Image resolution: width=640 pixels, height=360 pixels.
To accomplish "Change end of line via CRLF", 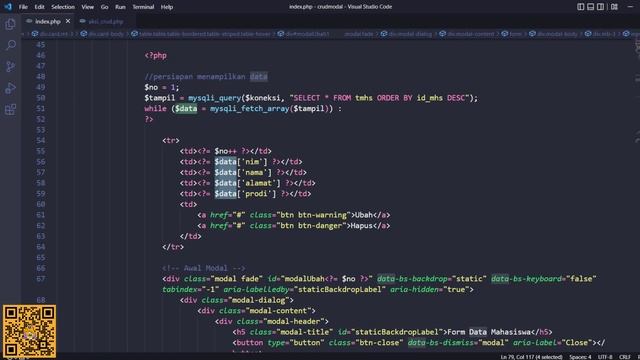I will point(624,357).
